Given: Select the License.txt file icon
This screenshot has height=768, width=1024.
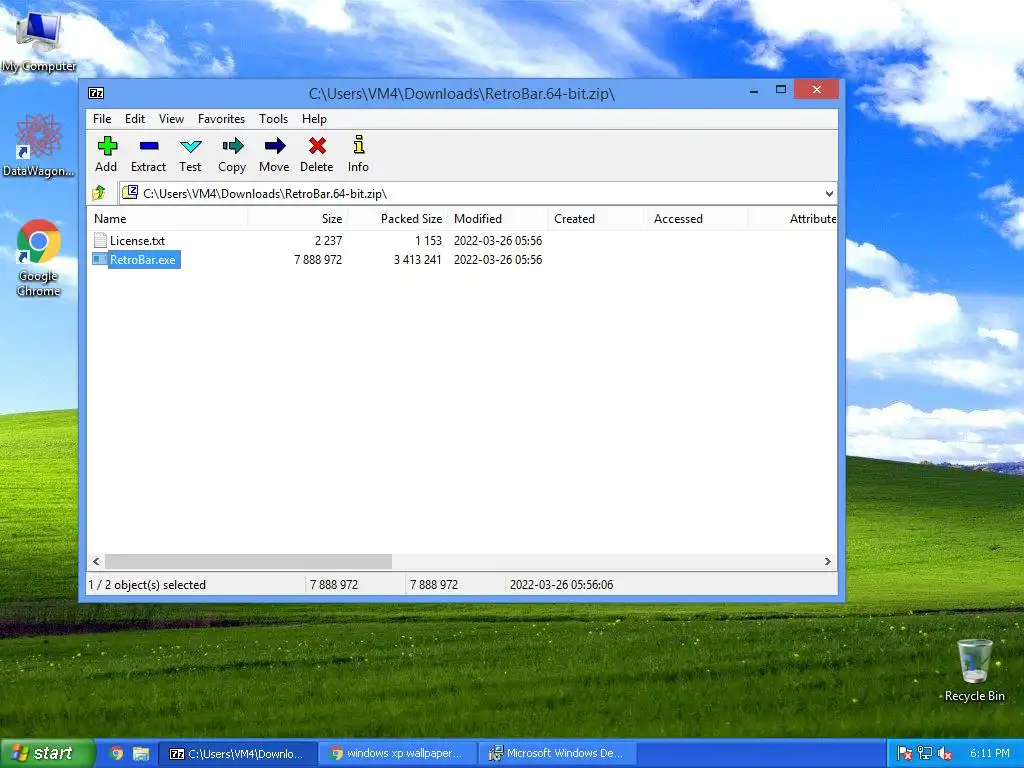Looking at the screenshot, I should [100, 240].
